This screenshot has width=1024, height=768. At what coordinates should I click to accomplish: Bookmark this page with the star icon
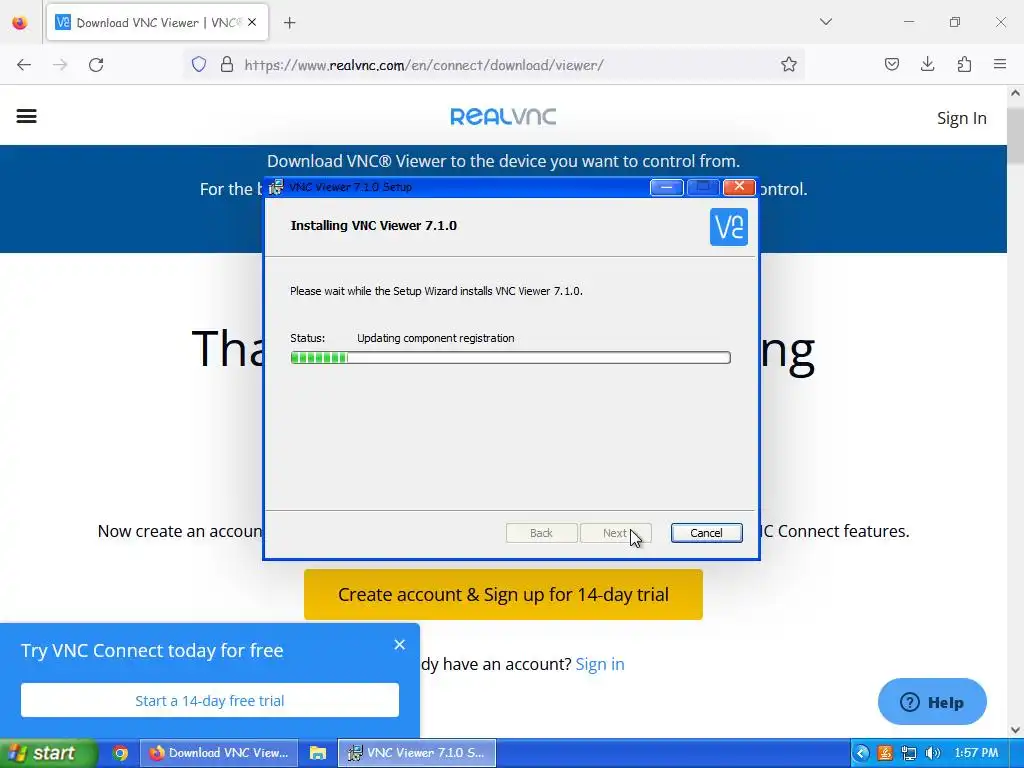coord(789,65)
